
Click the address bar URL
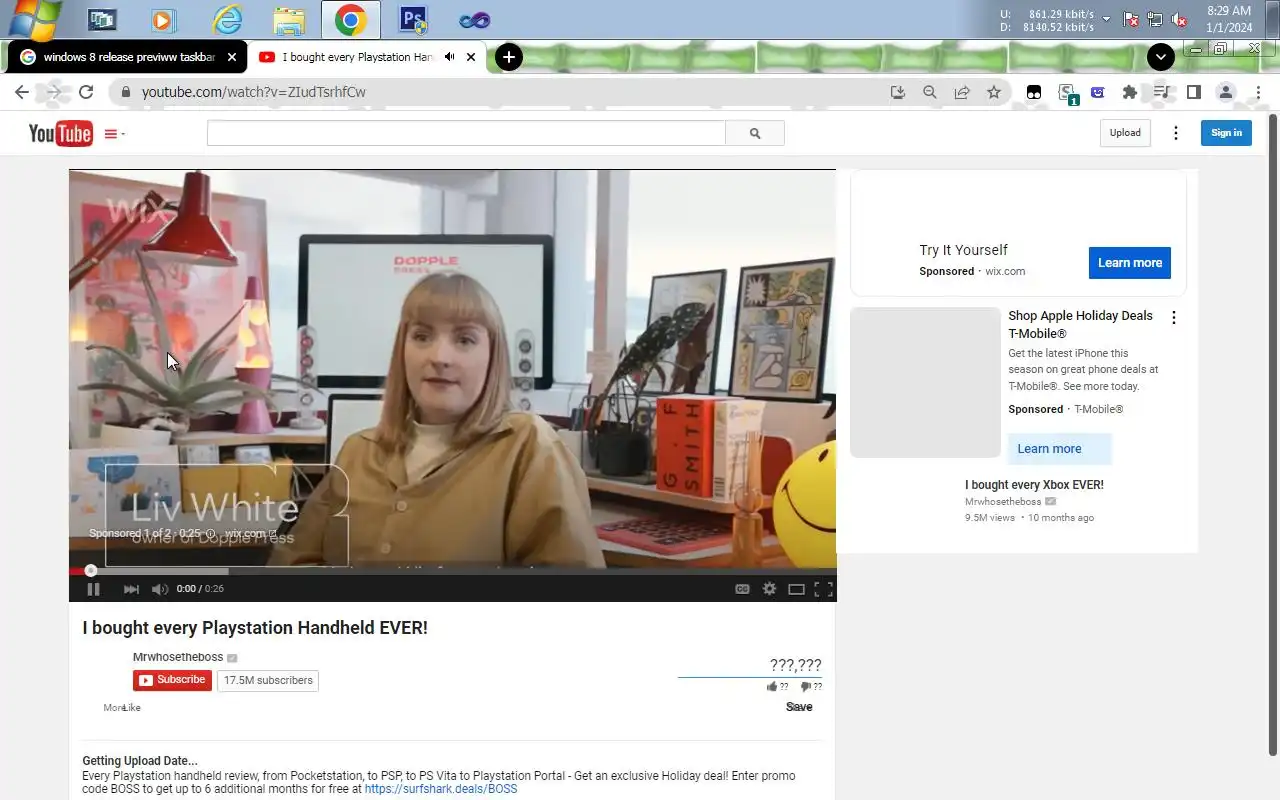click(253, 92)
